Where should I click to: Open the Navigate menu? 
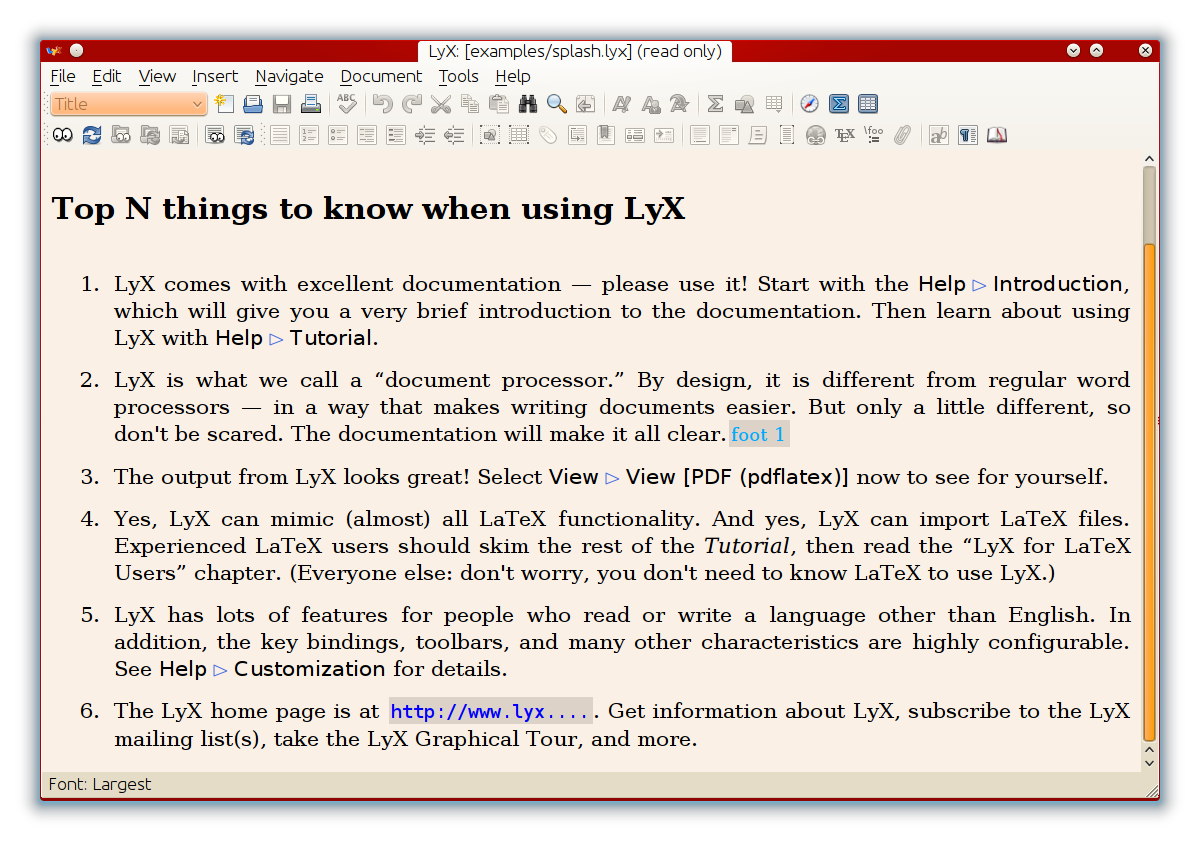pos(289,76)
